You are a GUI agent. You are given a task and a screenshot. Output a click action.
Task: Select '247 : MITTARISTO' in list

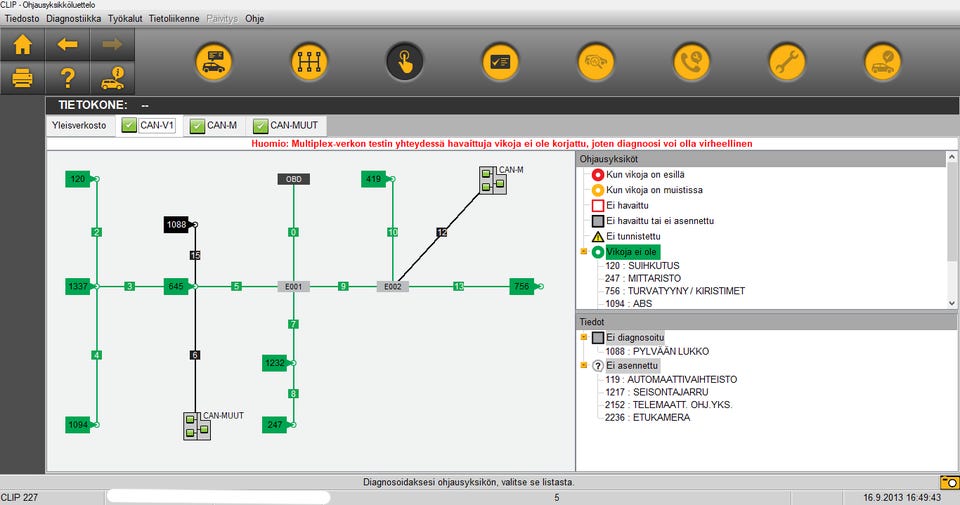(x=643, y=279)
